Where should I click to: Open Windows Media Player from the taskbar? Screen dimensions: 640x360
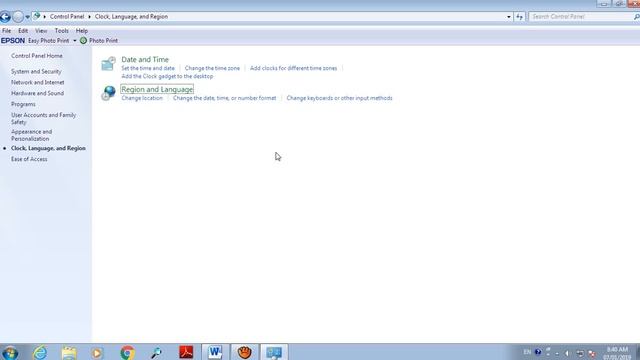coord(97,353)
